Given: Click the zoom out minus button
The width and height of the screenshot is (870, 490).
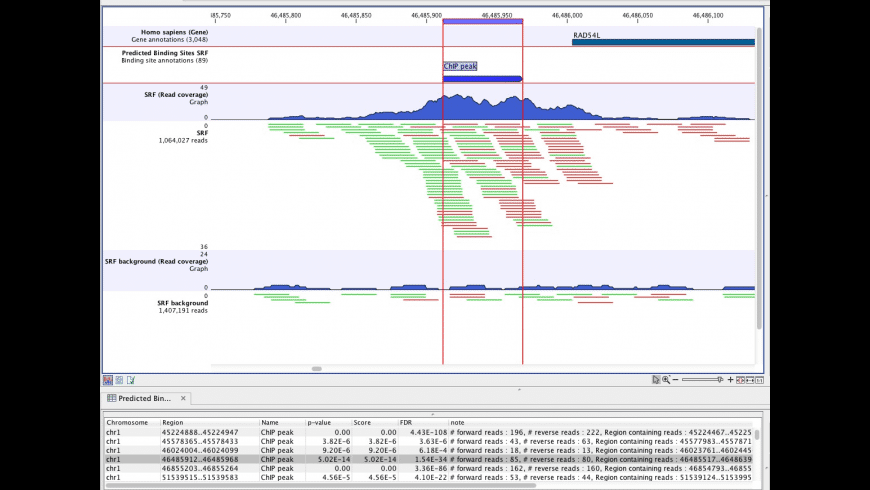Looking at the screenshot, I should pyautogui.click(x=676, y=380).
